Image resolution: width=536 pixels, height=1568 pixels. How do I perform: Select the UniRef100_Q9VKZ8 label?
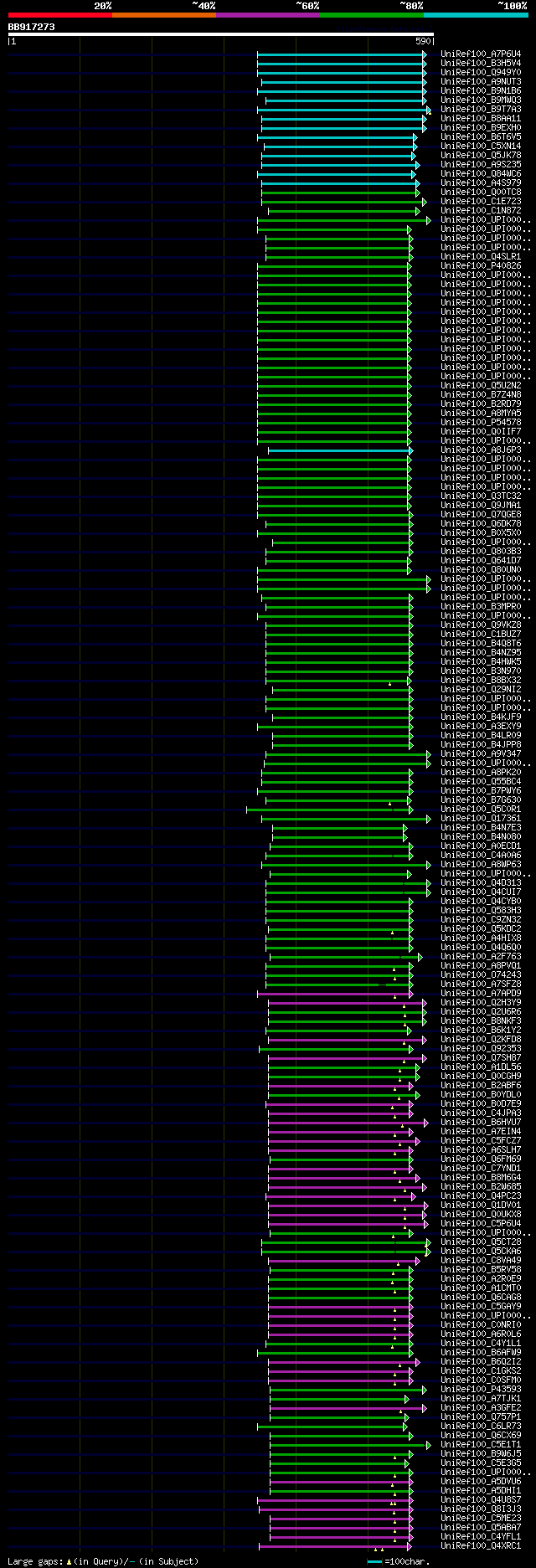(481, 625)
